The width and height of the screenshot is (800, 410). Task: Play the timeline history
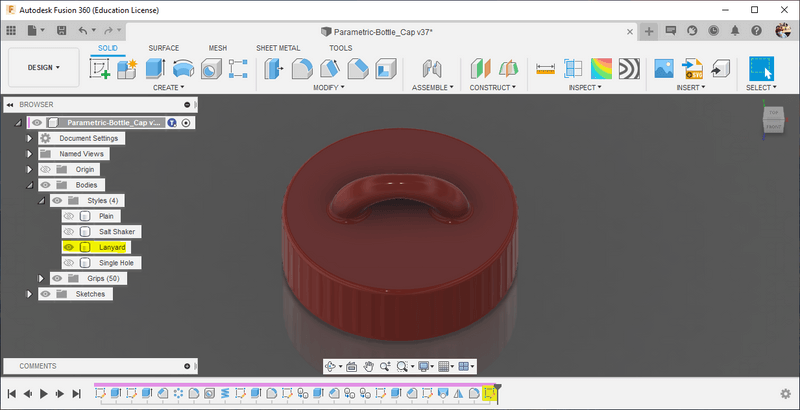pyautogui.click(x=44, y=393)
